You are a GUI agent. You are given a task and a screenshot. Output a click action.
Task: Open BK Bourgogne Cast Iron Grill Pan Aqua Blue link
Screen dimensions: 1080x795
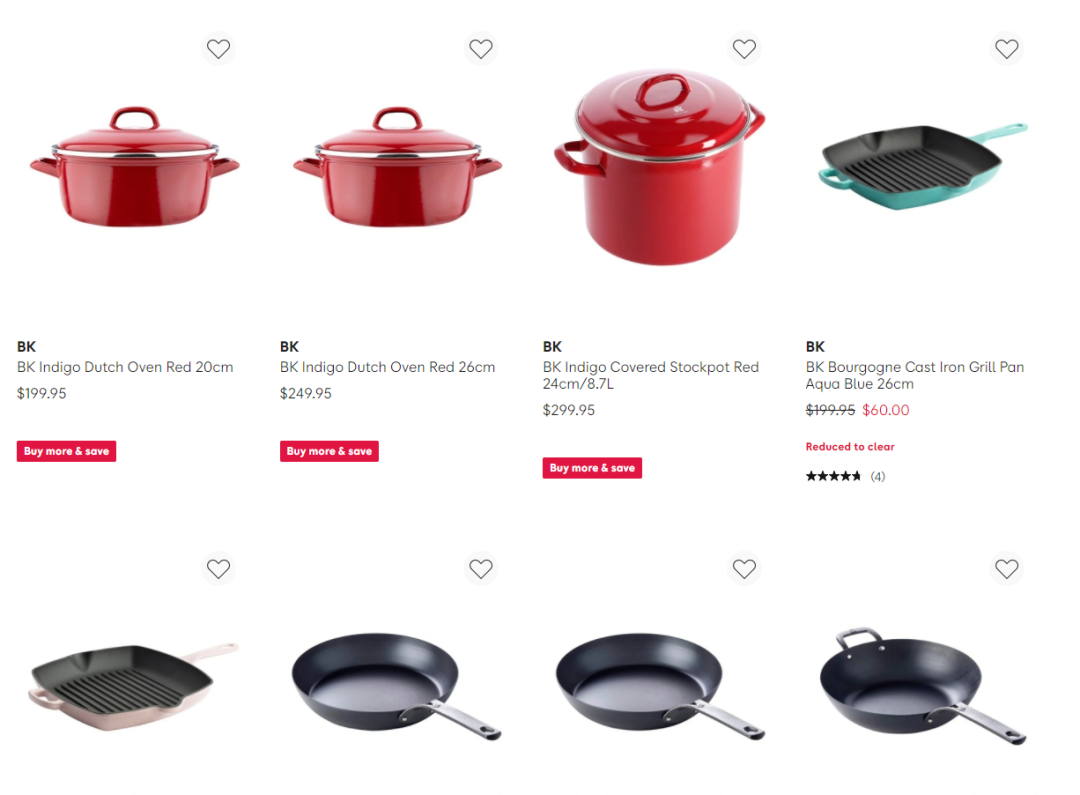click(915, 375)
